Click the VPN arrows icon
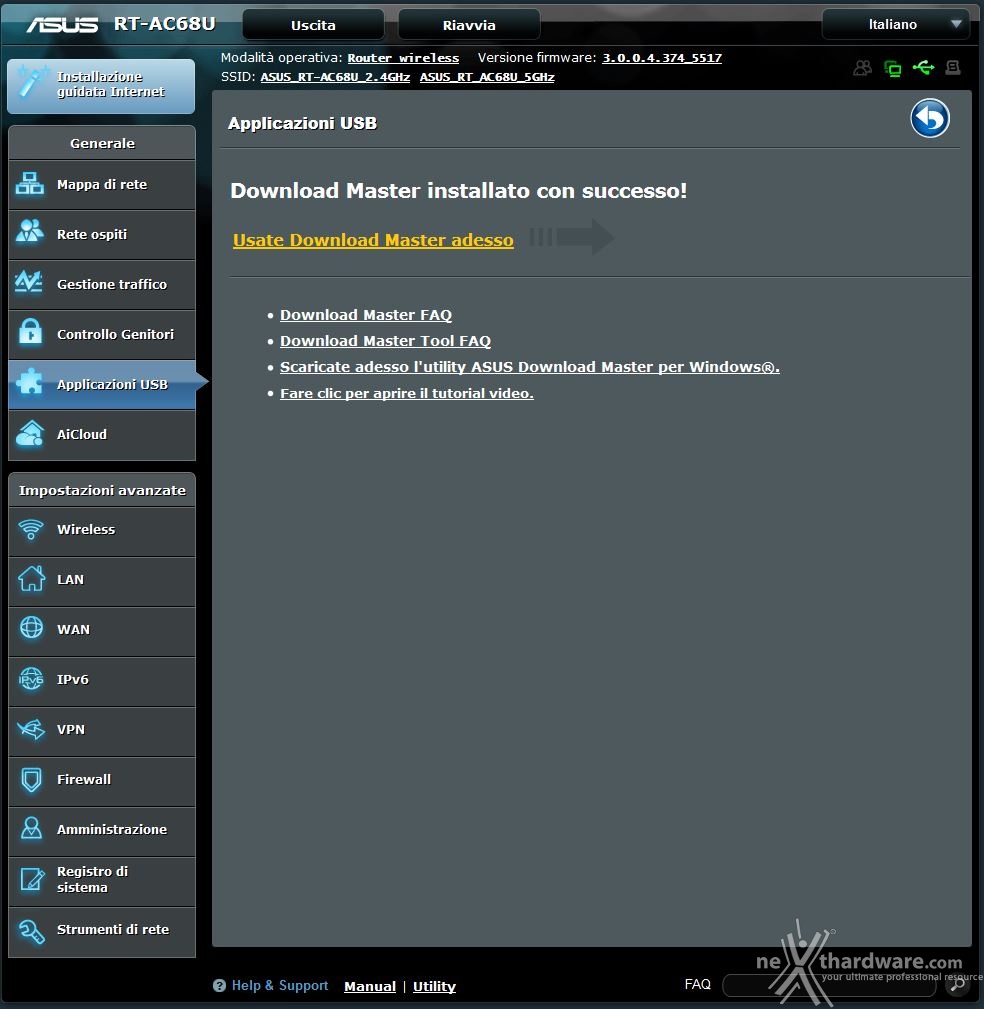 (30, 728)
